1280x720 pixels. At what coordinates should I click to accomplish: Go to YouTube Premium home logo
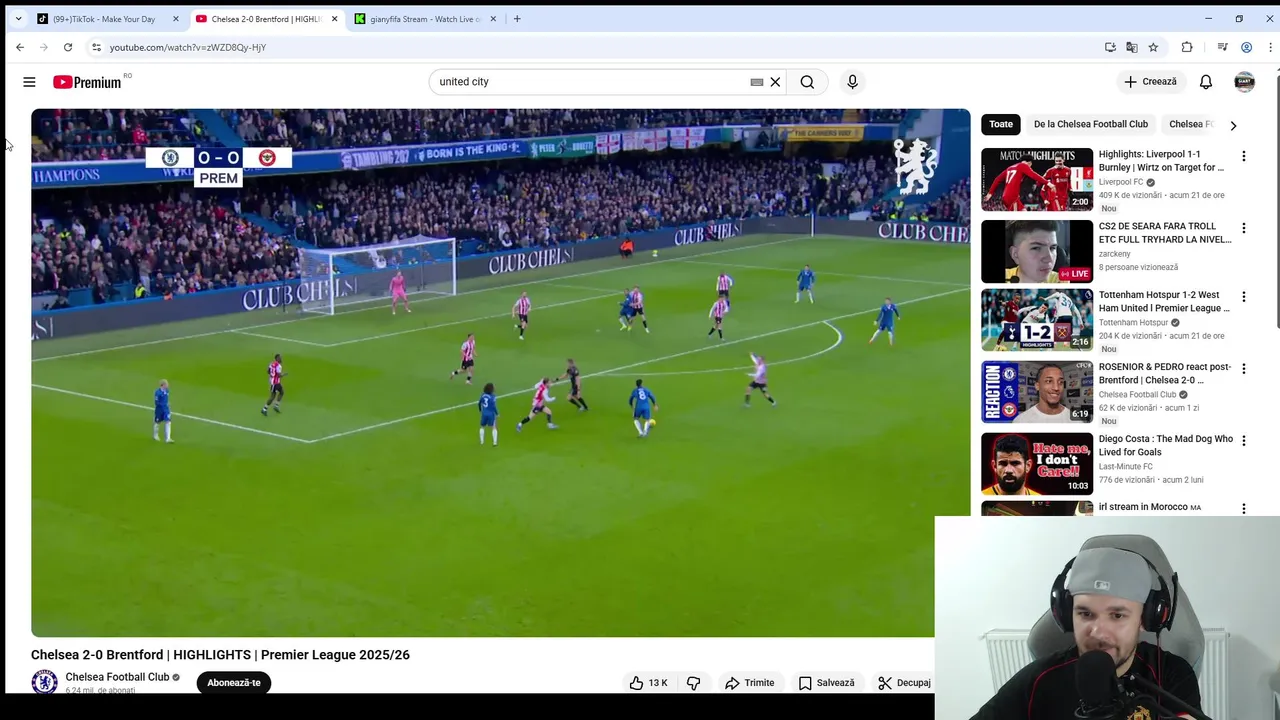tap(87, 82)
